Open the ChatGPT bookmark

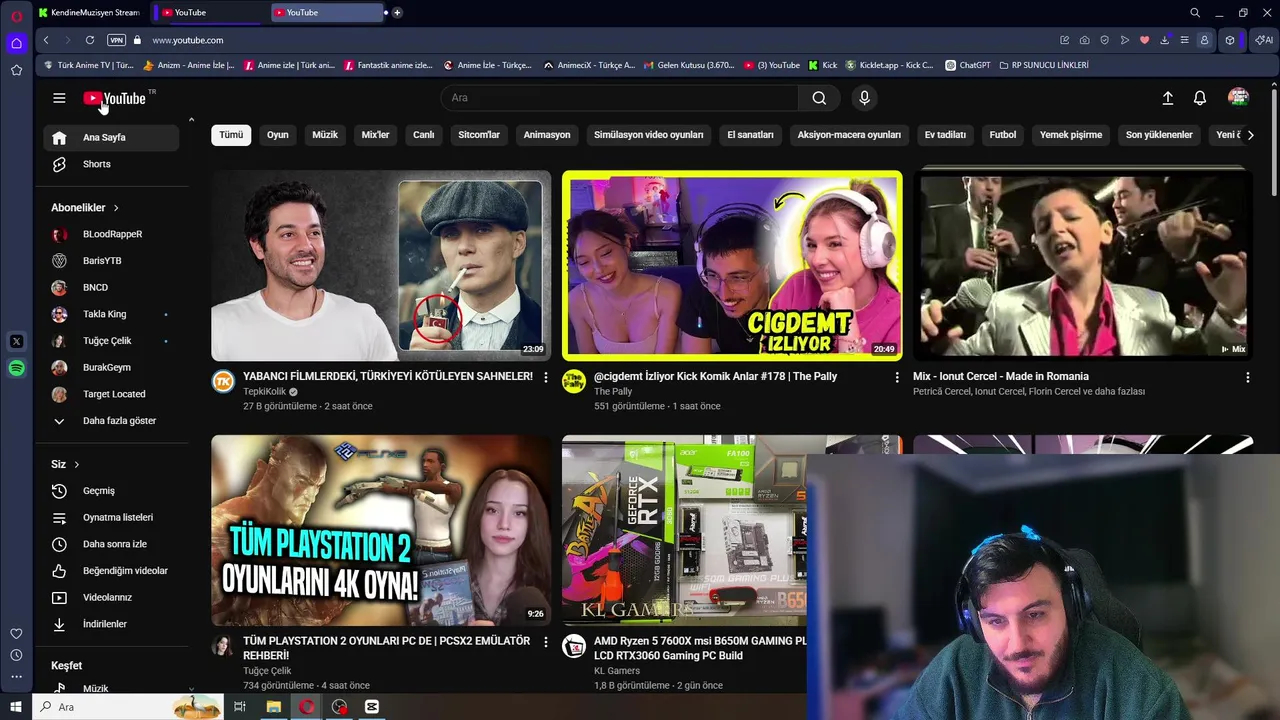pos(967,65)
